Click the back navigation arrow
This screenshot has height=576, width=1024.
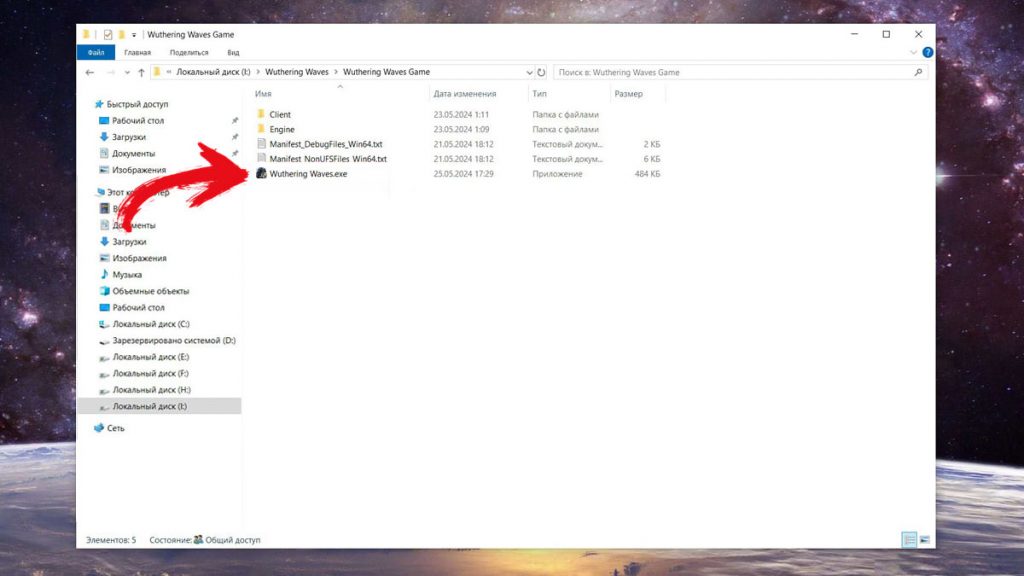[x=90, y=72]
